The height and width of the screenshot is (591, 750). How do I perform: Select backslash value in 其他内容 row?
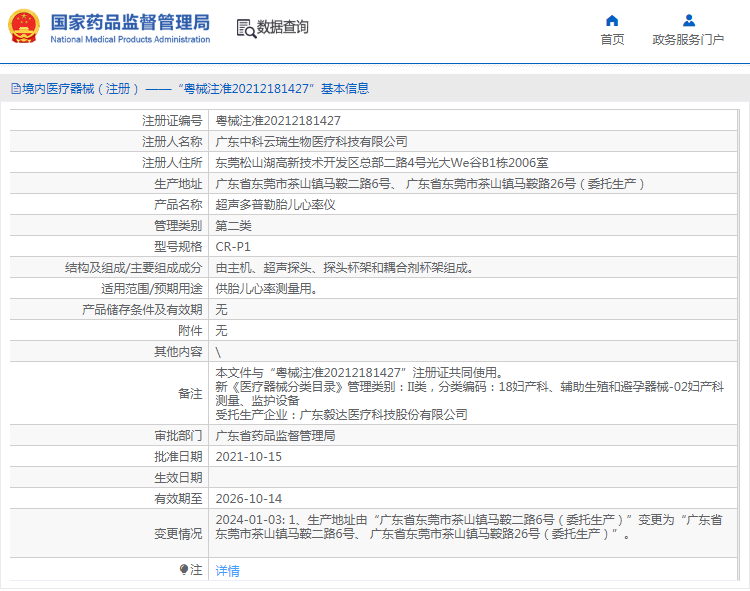[218, 352]
